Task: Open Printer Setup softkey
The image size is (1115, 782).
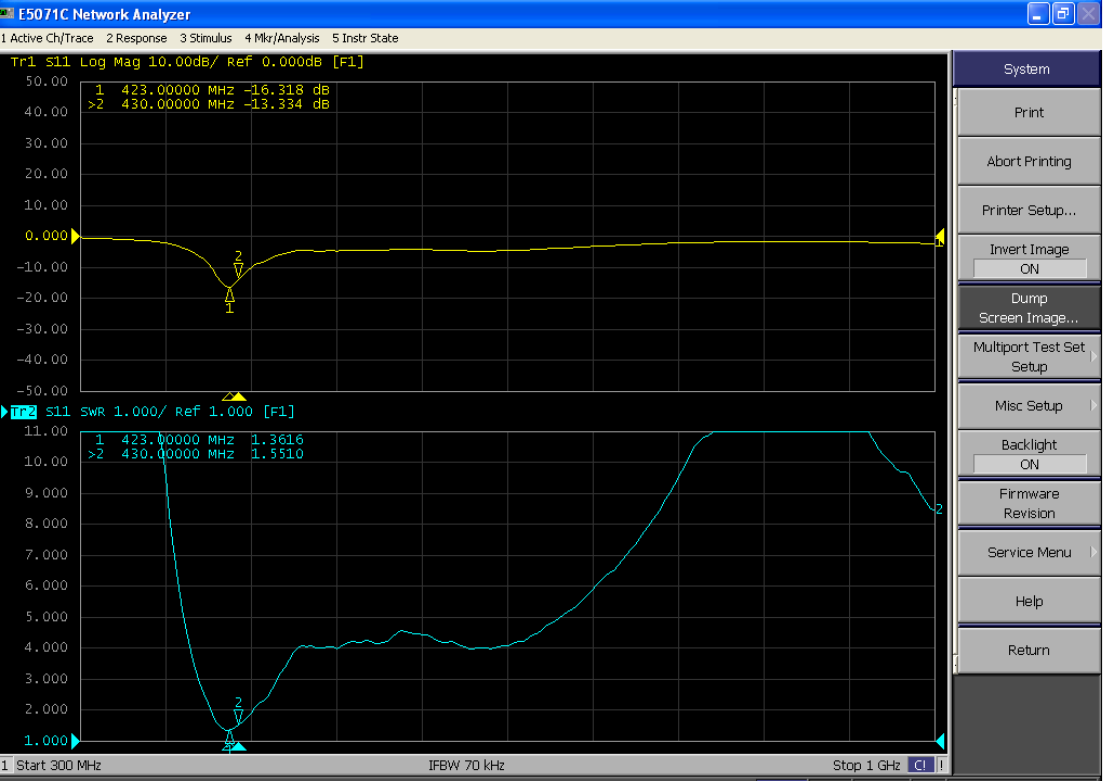Action: click(x=1029, y=210)
